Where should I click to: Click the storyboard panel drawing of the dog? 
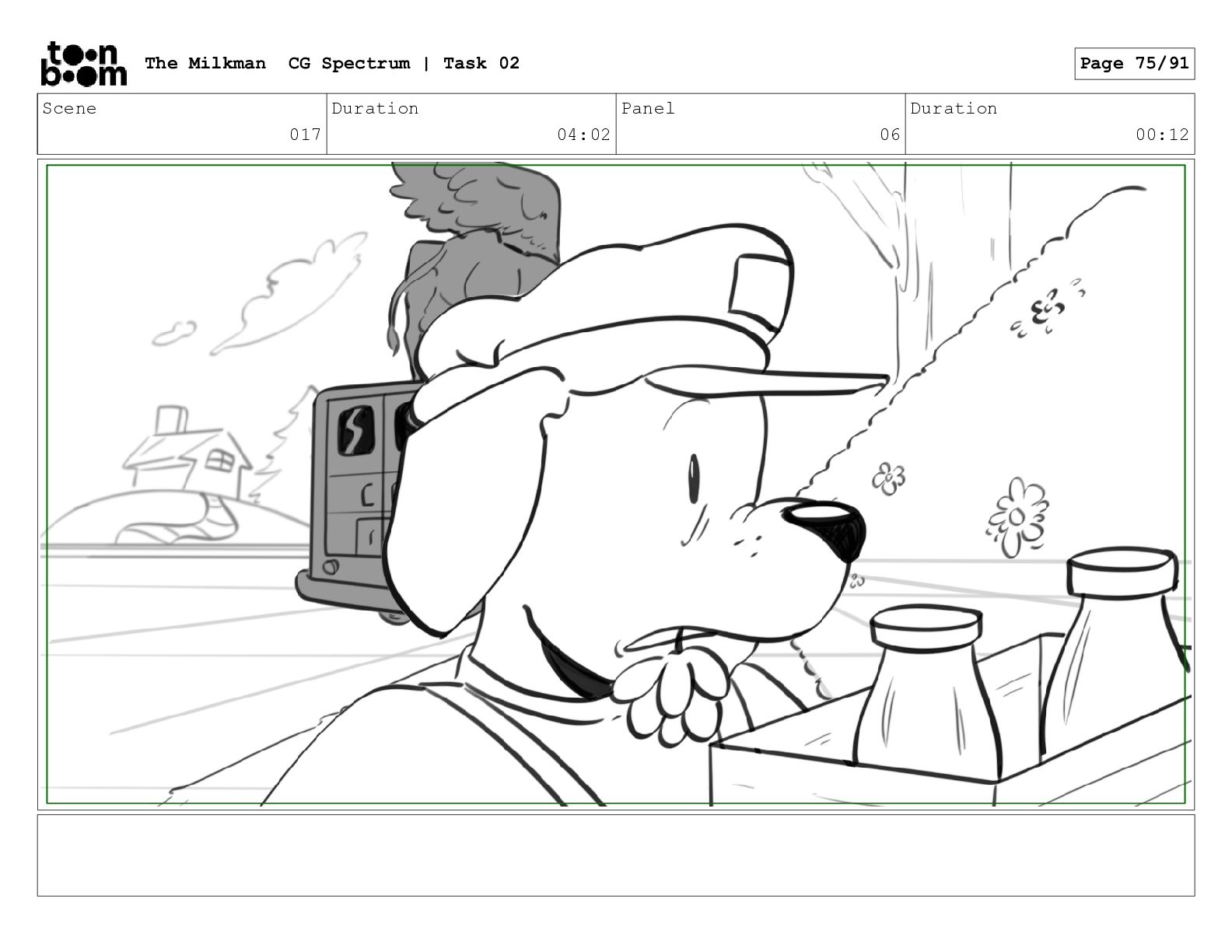coord(616,485)
